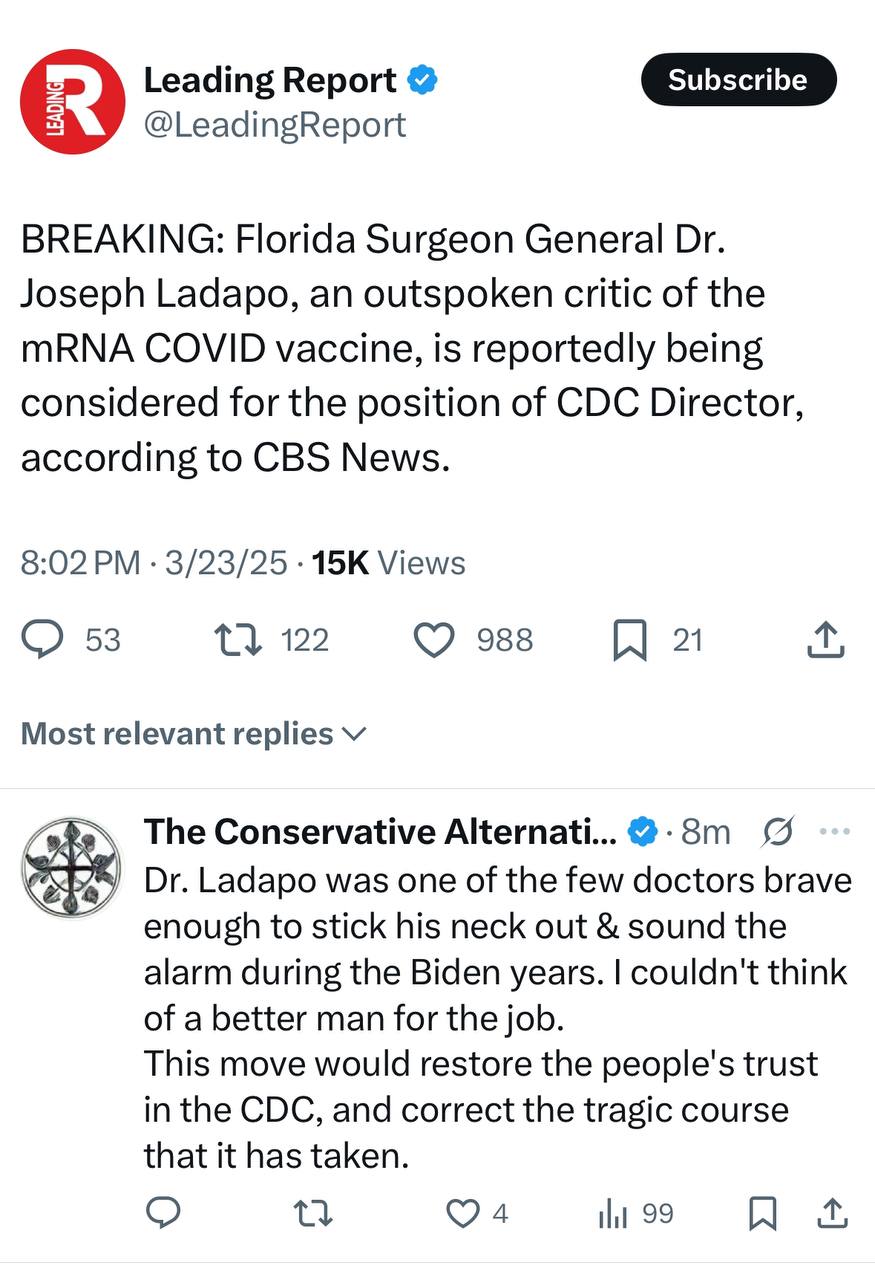Open the @LeadingReport handle link
The height and width of the screenshot is (1280, 875).
point(275,125)
